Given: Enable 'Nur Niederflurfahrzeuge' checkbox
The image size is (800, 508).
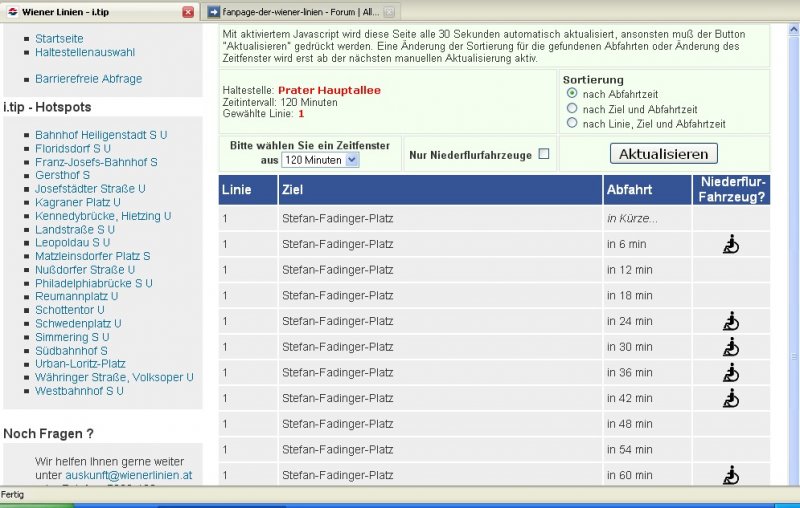Looking at the screenshot, I should [544, 154].
